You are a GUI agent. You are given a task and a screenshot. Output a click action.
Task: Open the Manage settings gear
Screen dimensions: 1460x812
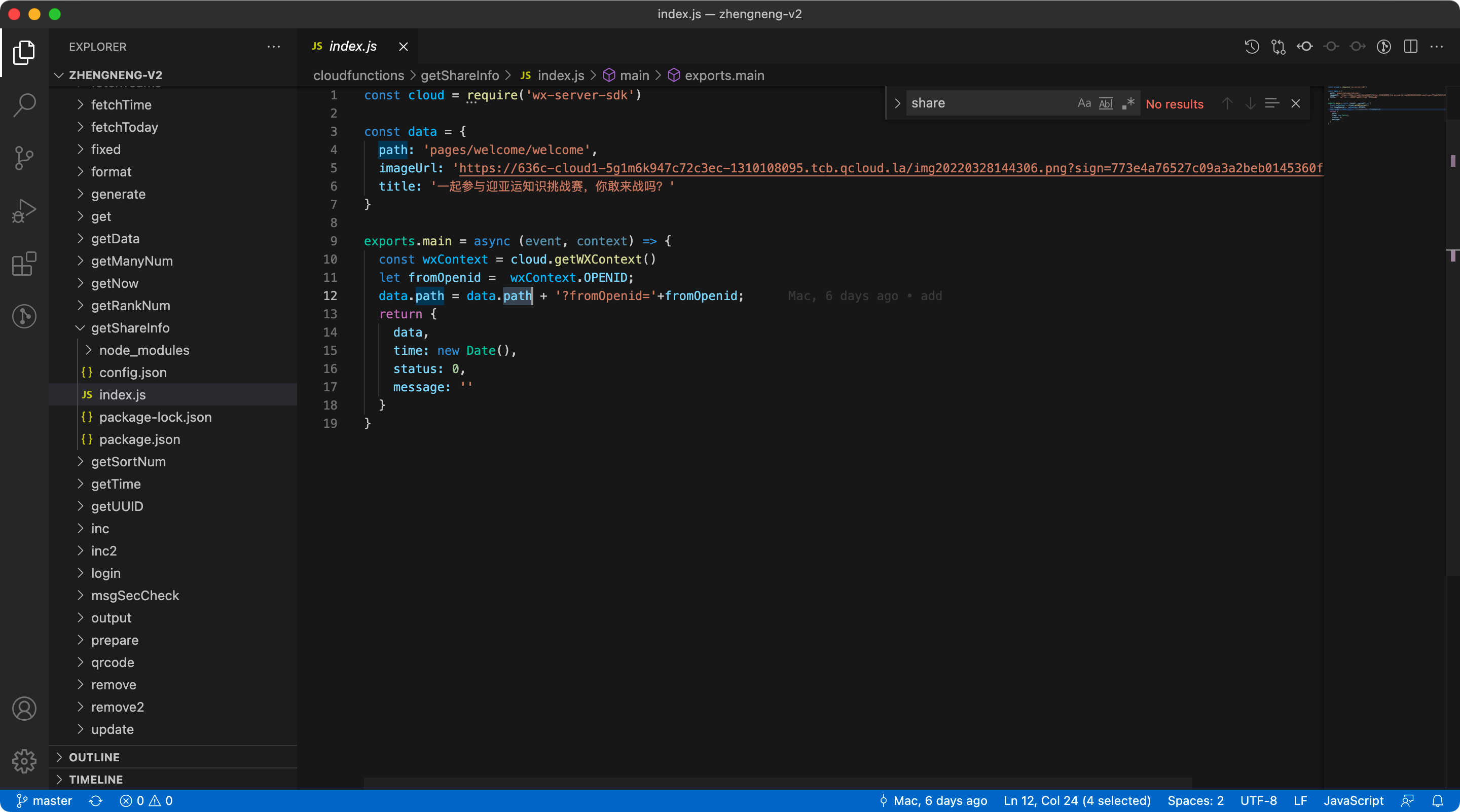click(24, 761)
